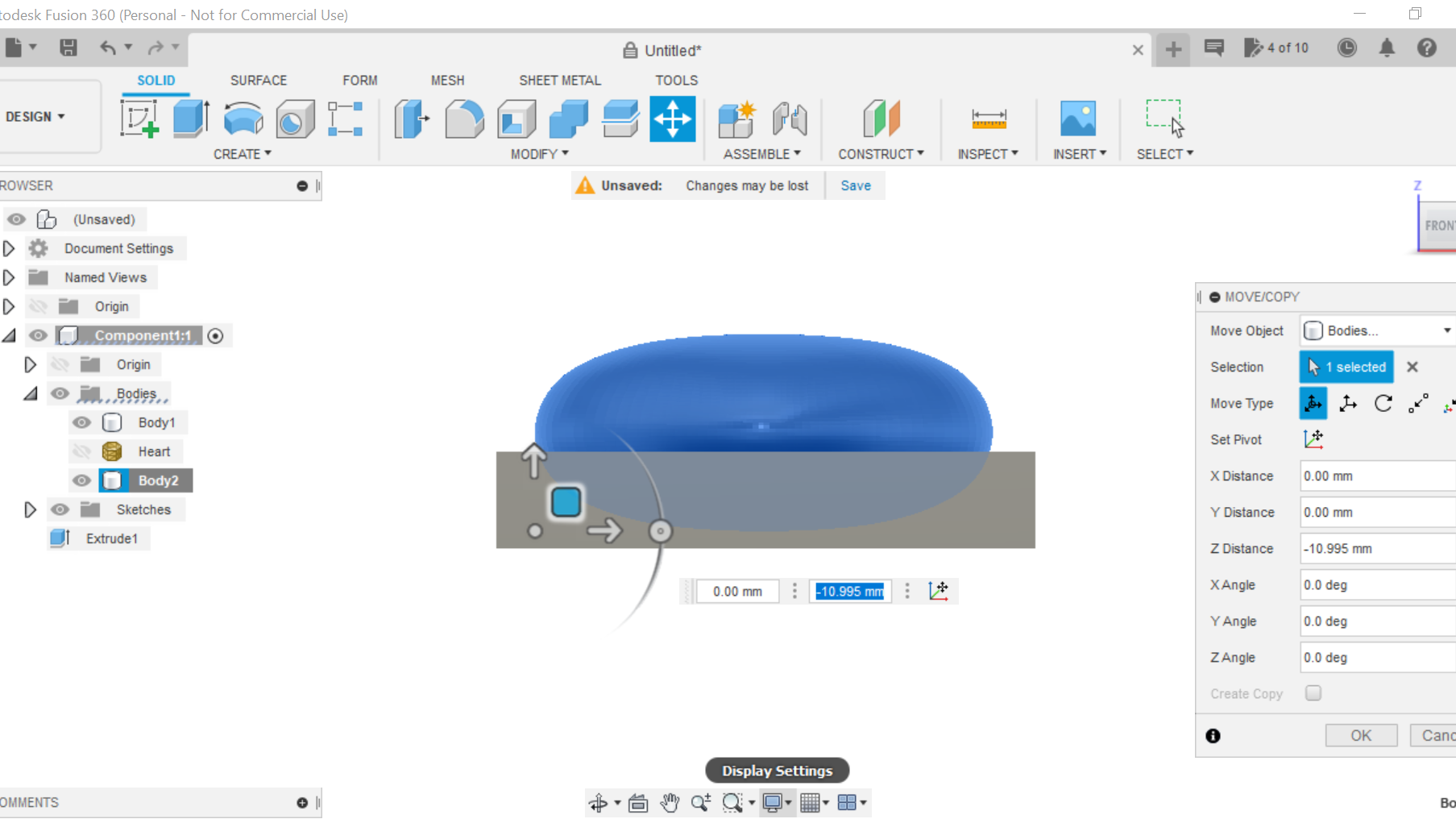
Task: Open the Set Pivot tool in Move/Copy
Action: point(1314,439)
